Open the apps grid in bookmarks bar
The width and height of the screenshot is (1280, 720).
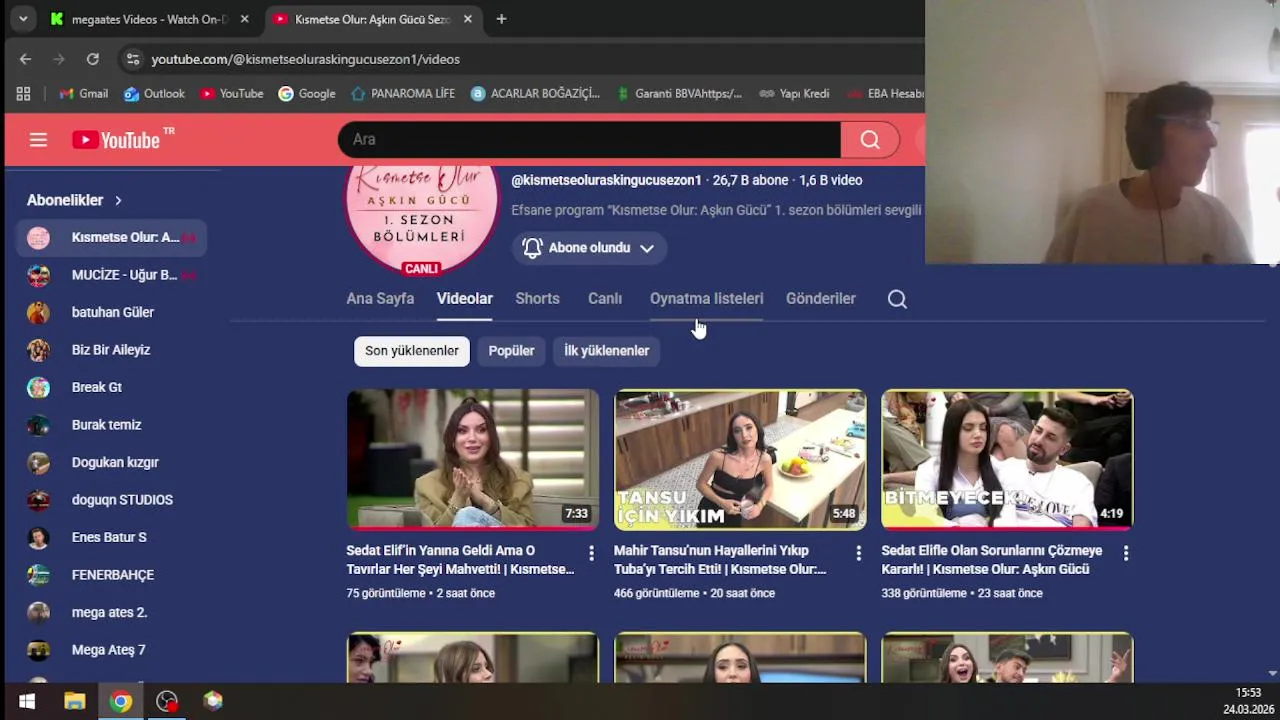(23, 94)
